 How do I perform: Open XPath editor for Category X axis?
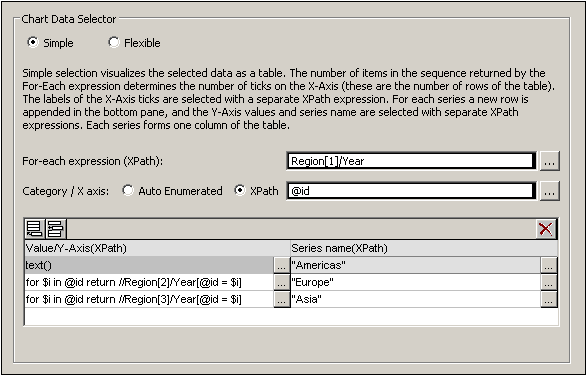point(550,191)
